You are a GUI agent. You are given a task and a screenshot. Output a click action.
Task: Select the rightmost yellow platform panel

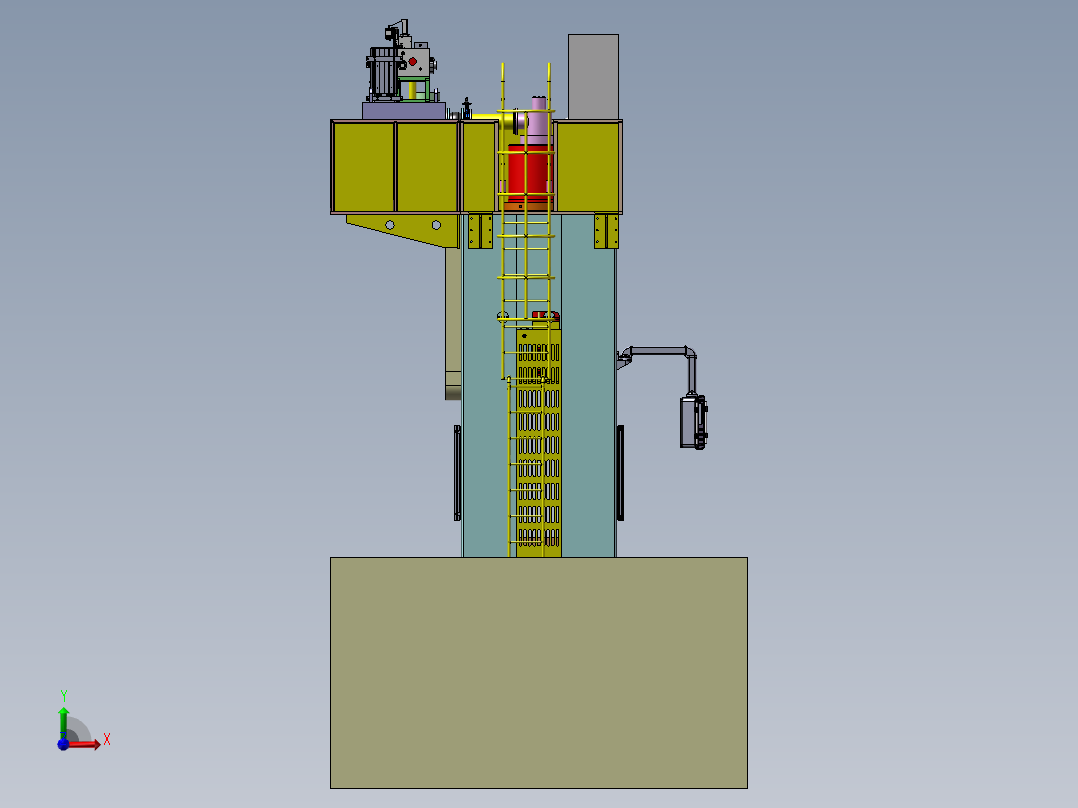click(588, 167)
